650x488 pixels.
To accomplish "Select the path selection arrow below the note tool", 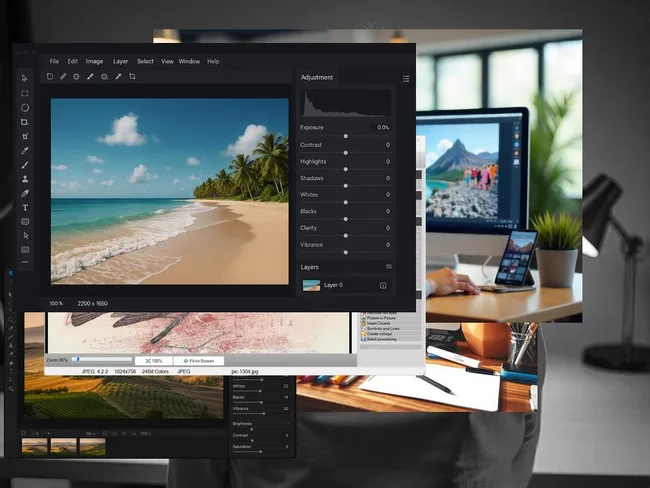I will coord(26,236).
